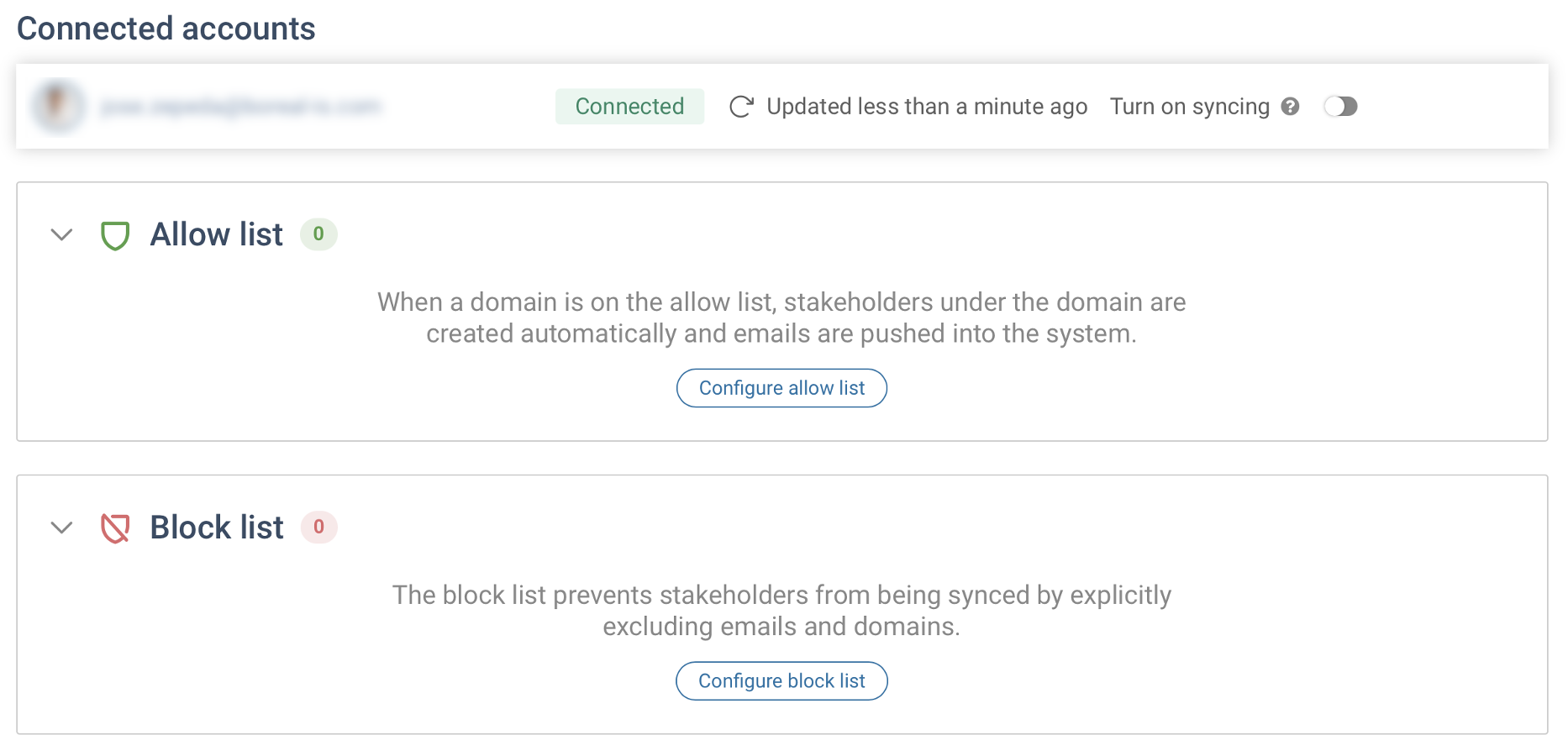Click the Block list count badge

click(x=319, y=528)
